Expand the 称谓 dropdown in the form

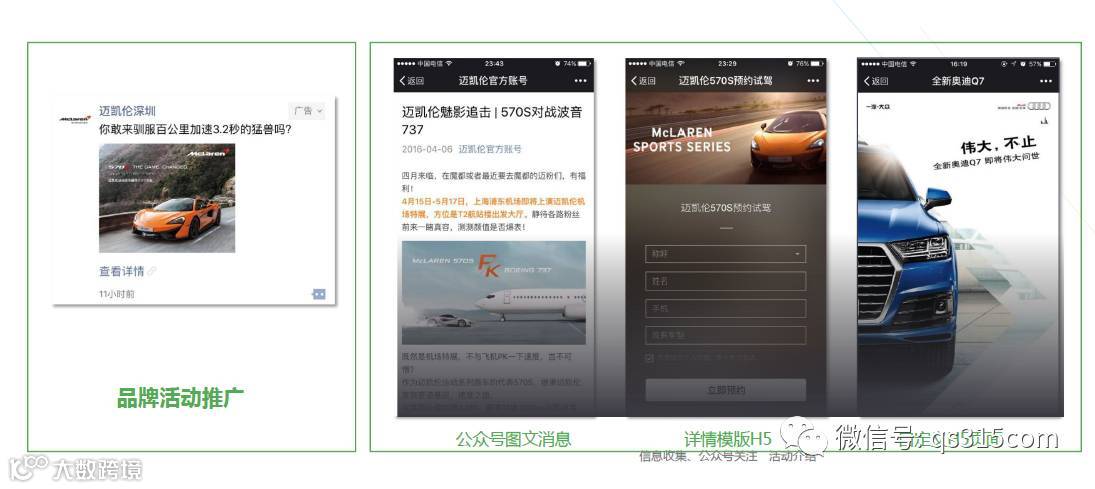pyautogui.click(x=726, y=254)
